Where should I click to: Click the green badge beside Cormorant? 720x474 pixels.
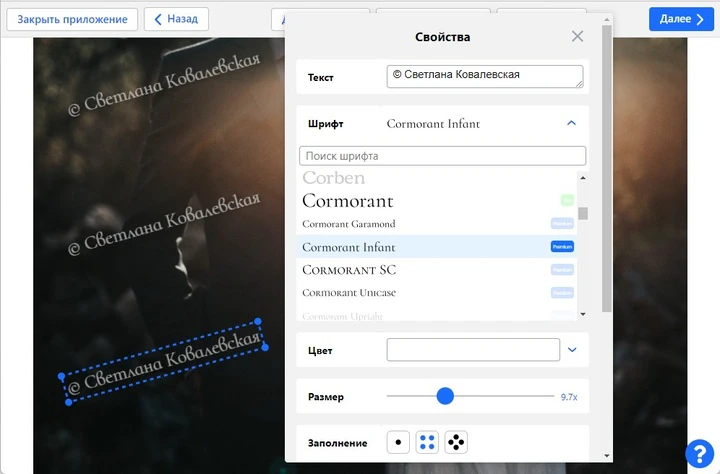point(567,200)
